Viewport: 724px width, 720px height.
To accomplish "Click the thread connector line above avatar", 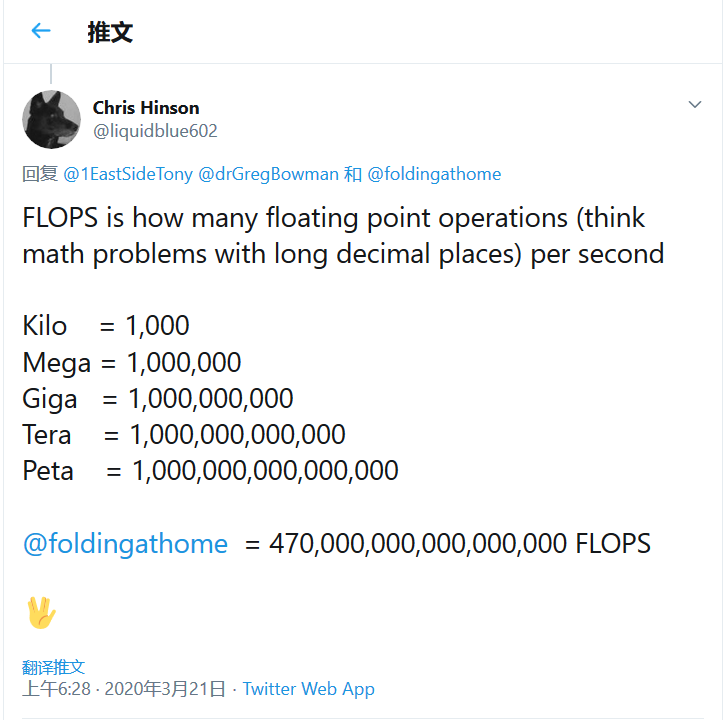I will tap(51, 75).
